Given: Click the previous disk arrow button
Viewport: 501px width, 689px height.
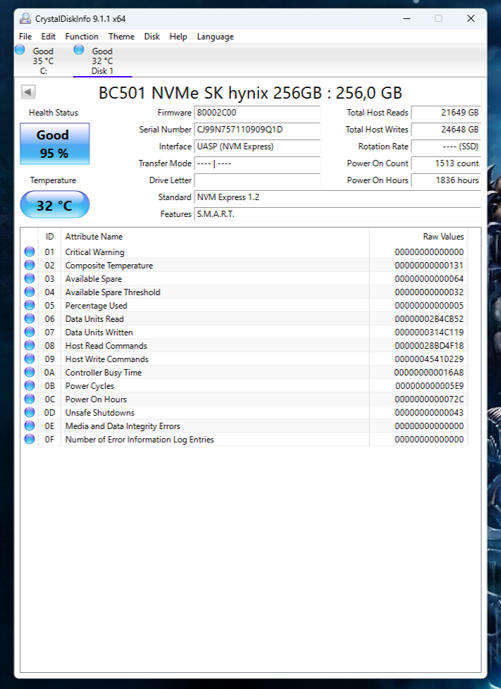Looking at the screenshot, I should [x=28, y=92].
